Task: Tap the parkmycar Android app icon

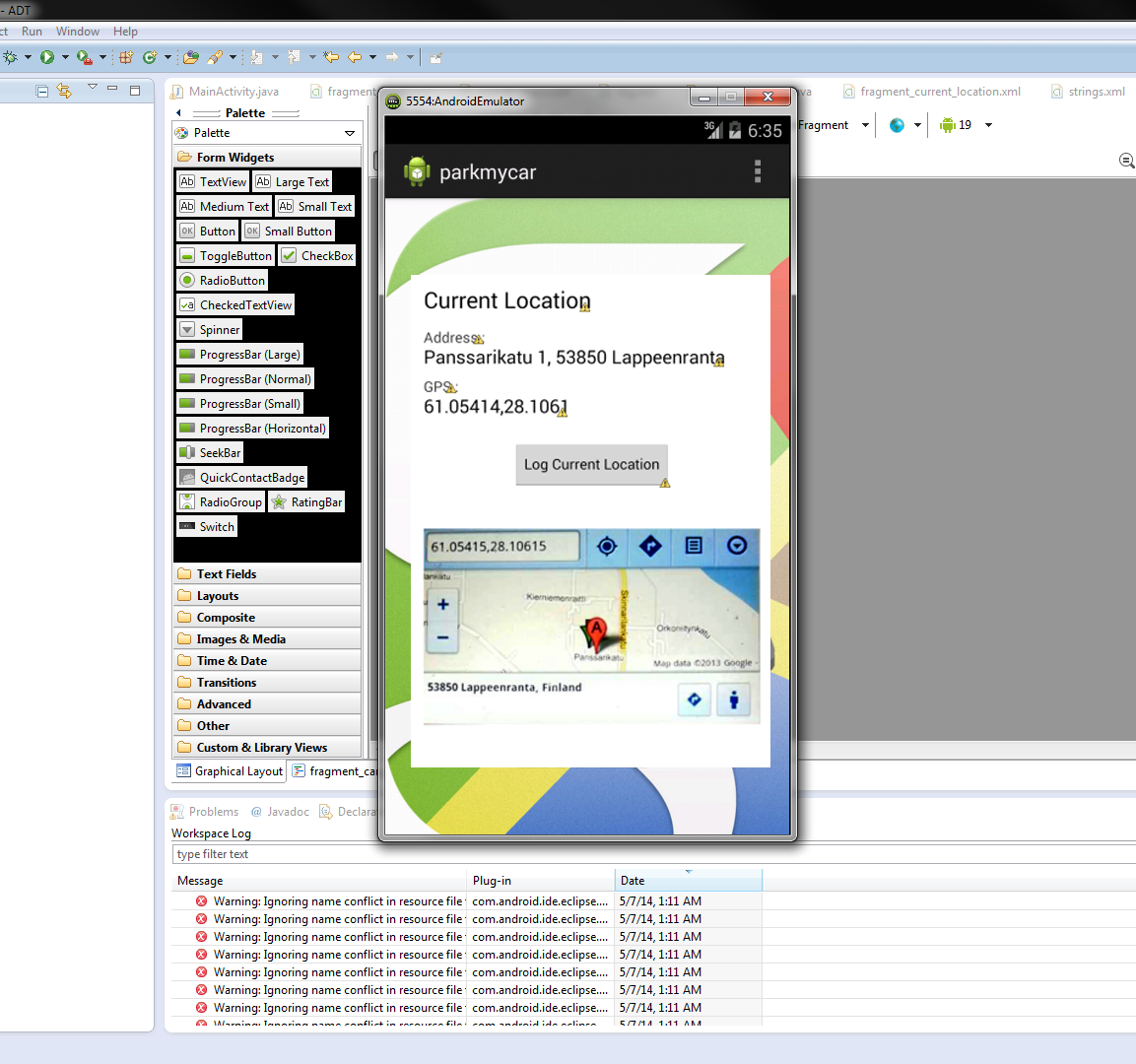Action: (417, 171)
